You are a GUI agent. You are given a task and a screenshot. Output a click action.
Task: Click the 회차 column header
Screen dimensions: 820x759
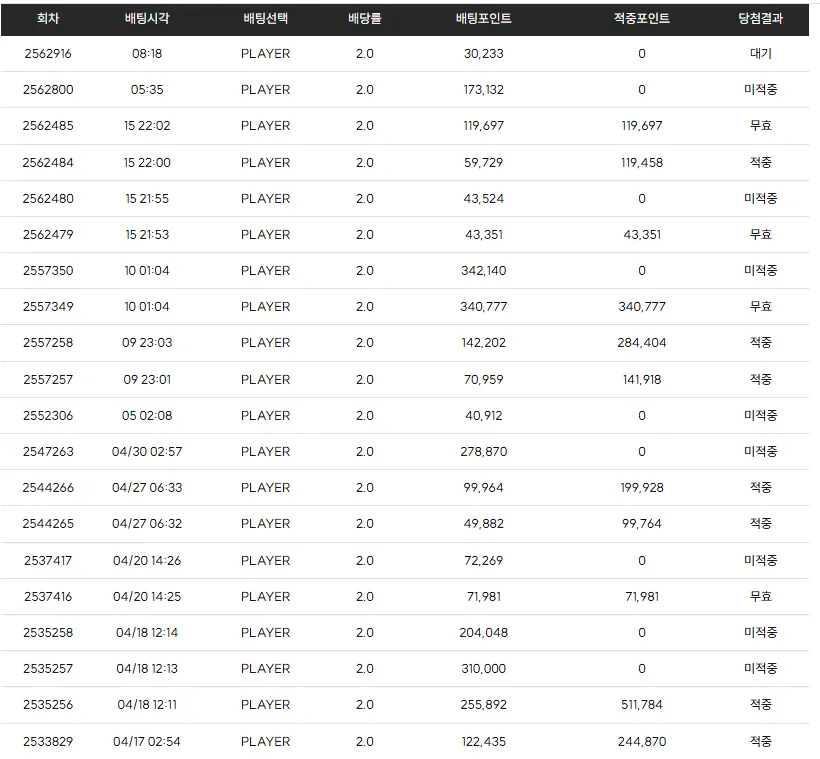(x=48, y=18)
